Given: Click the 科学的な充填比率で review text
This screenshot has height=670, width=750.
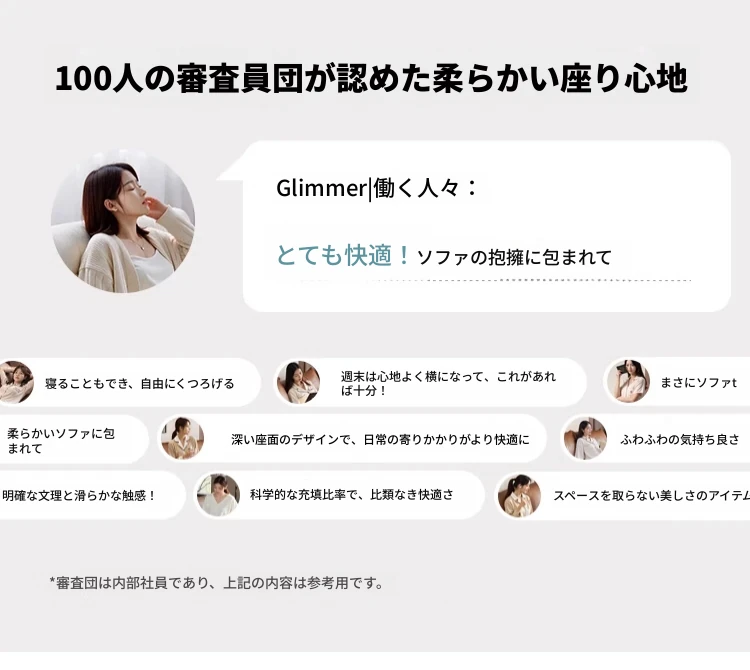Looking at the screenshot, I should click(x=352, y=494).
